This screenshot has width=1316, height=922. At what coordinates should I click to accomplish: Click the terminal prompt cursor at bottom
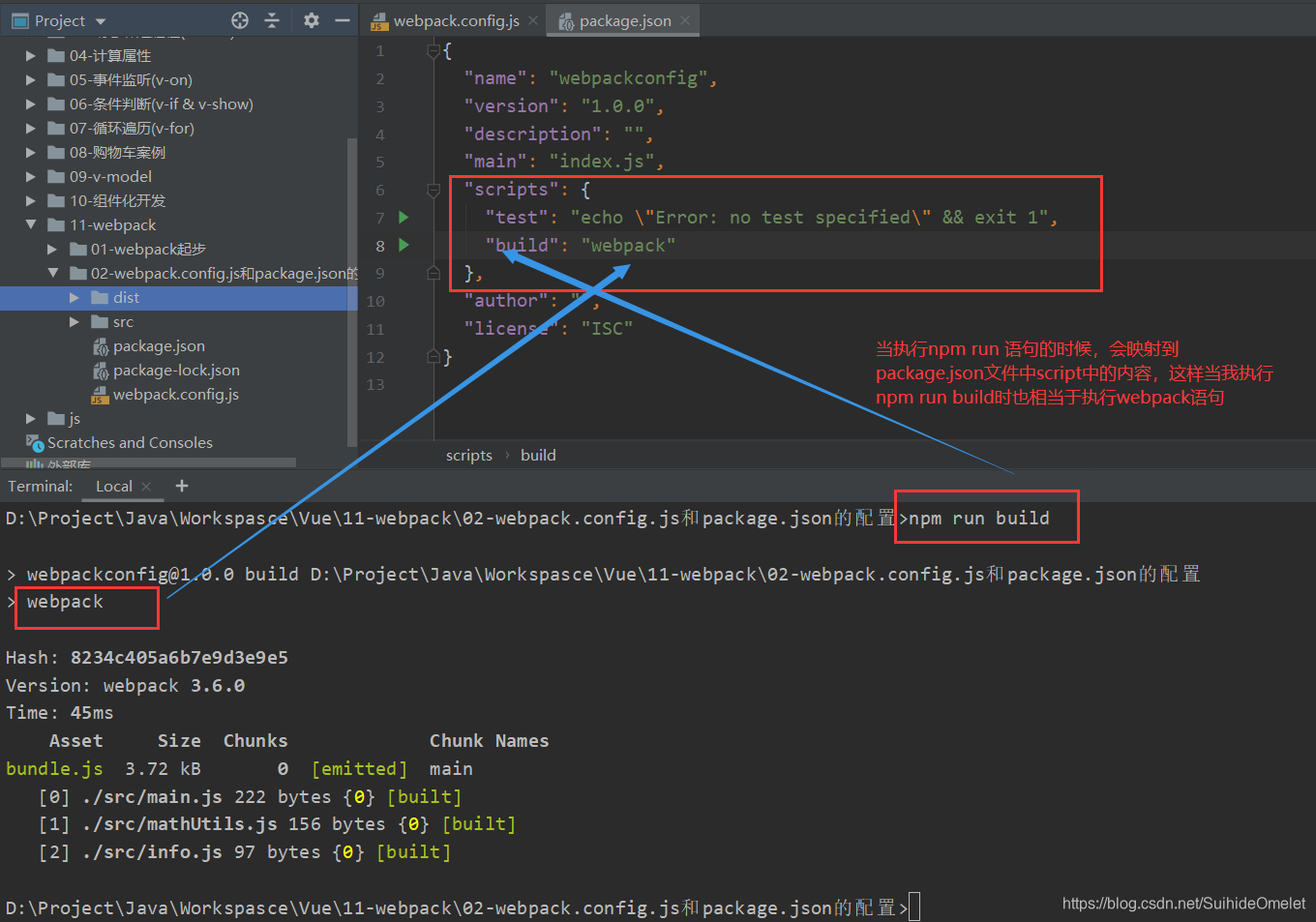pos(914,907)
